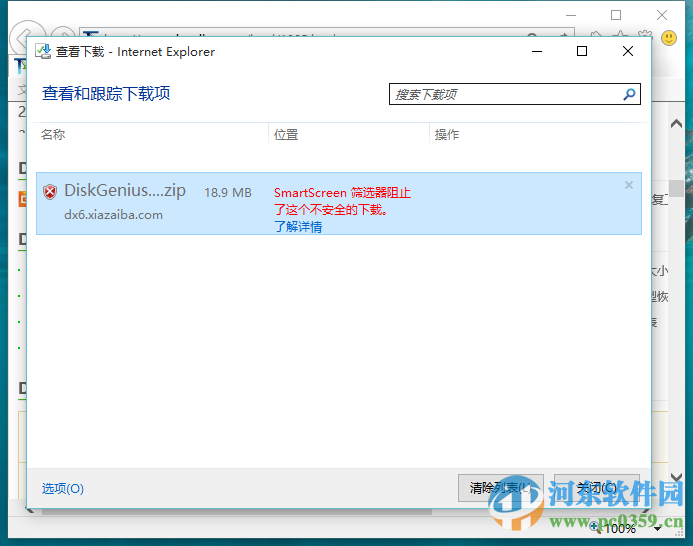Image resolution: width=693 pixels, height=546 pixels.
Task: Click the scroll down arrow on browser page
Action: [676, 477]
